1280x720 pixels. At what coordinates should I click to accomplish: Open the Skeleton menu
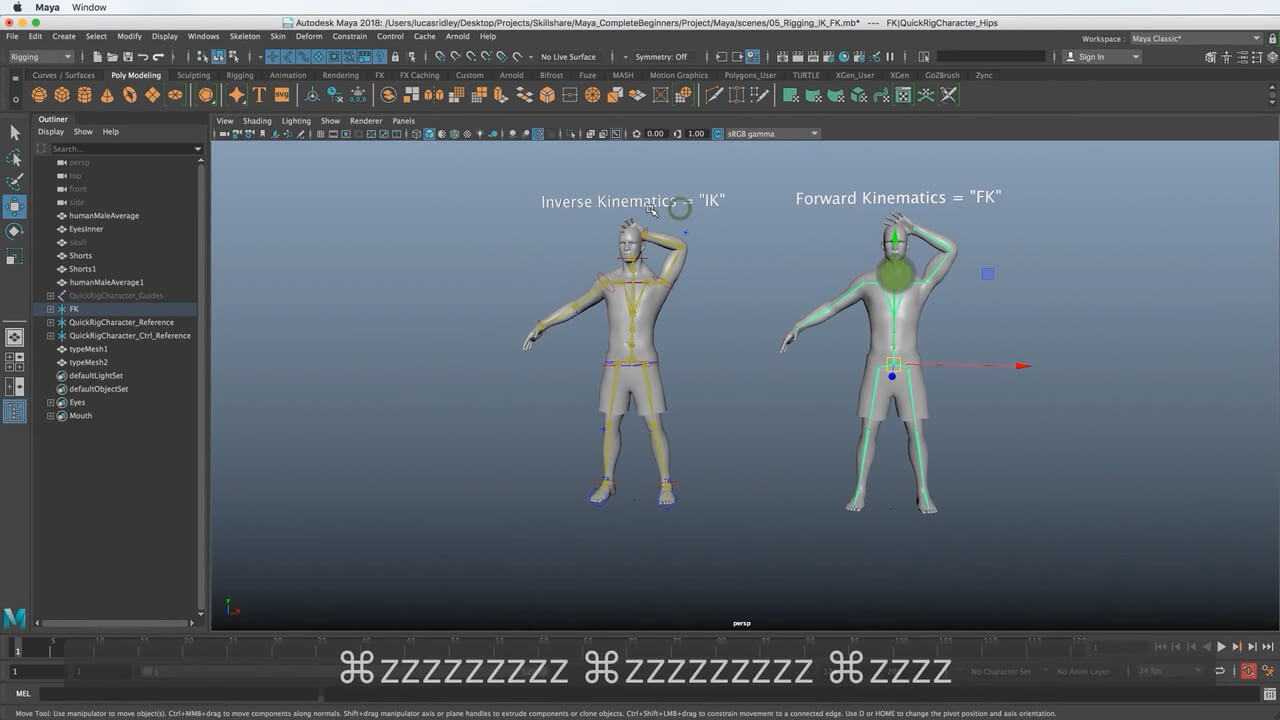click(244, 36)
